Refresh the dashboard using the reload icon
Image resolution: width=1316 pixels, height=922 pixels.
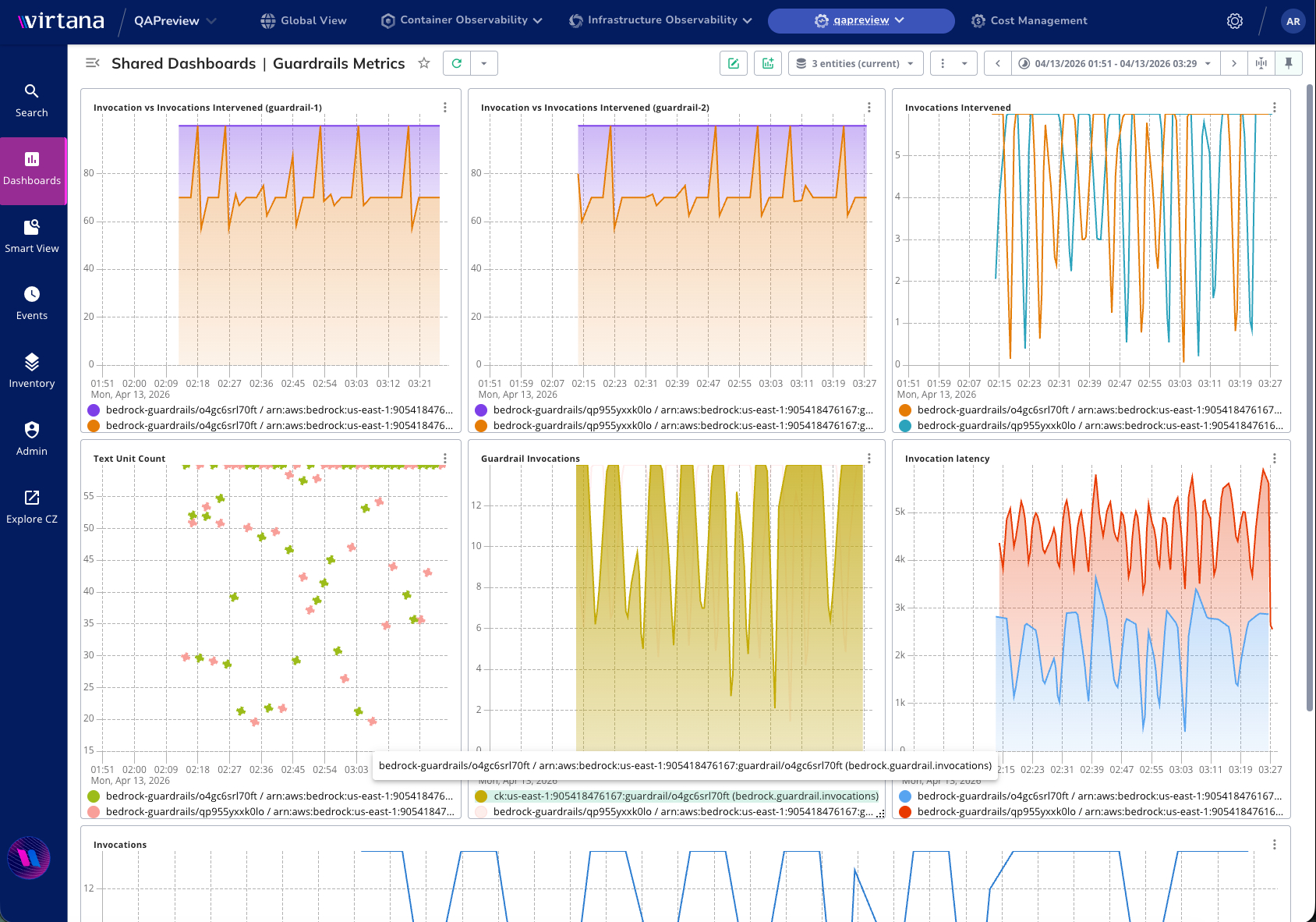point(457,64)
